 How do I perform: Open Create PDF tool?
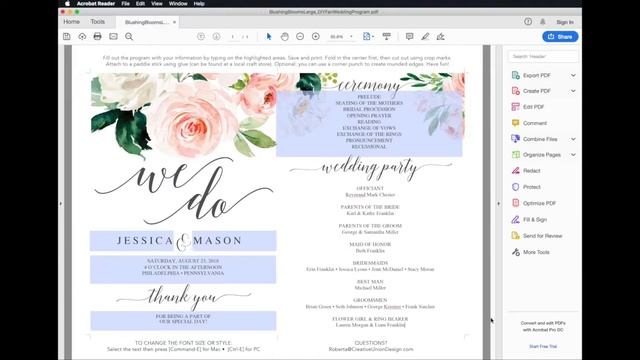(x=537, y=91)
